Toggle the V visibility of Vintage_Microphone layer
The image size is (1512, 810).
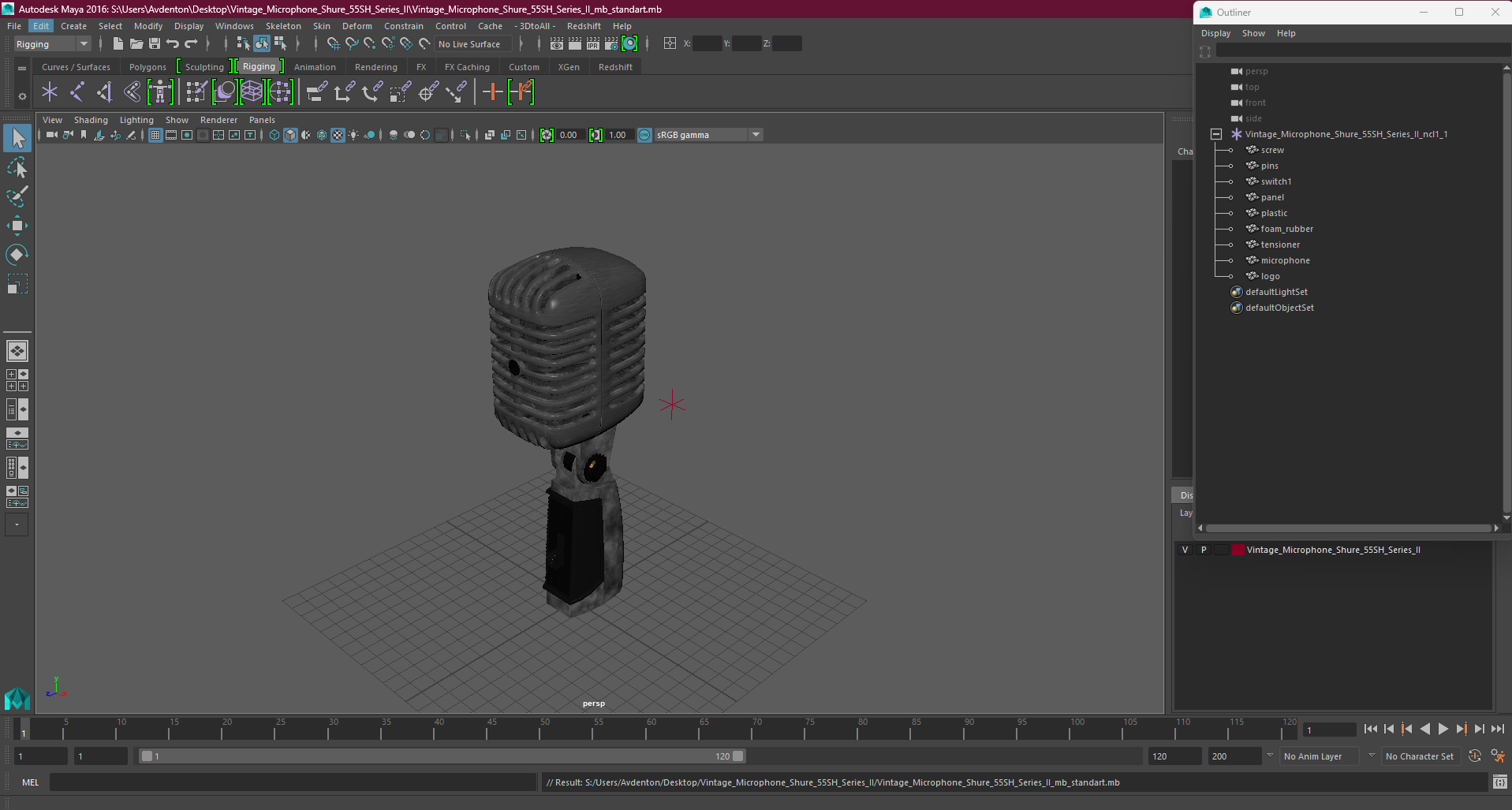[1185, 550]
